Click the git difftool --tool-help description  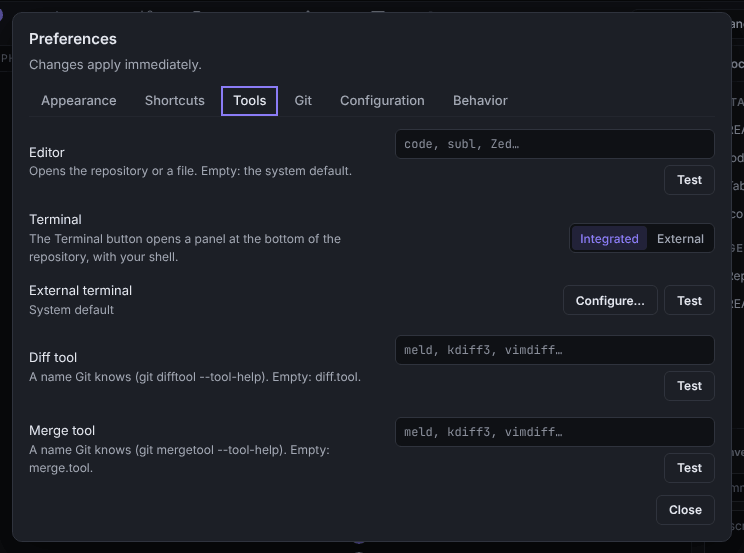point(195,377)
